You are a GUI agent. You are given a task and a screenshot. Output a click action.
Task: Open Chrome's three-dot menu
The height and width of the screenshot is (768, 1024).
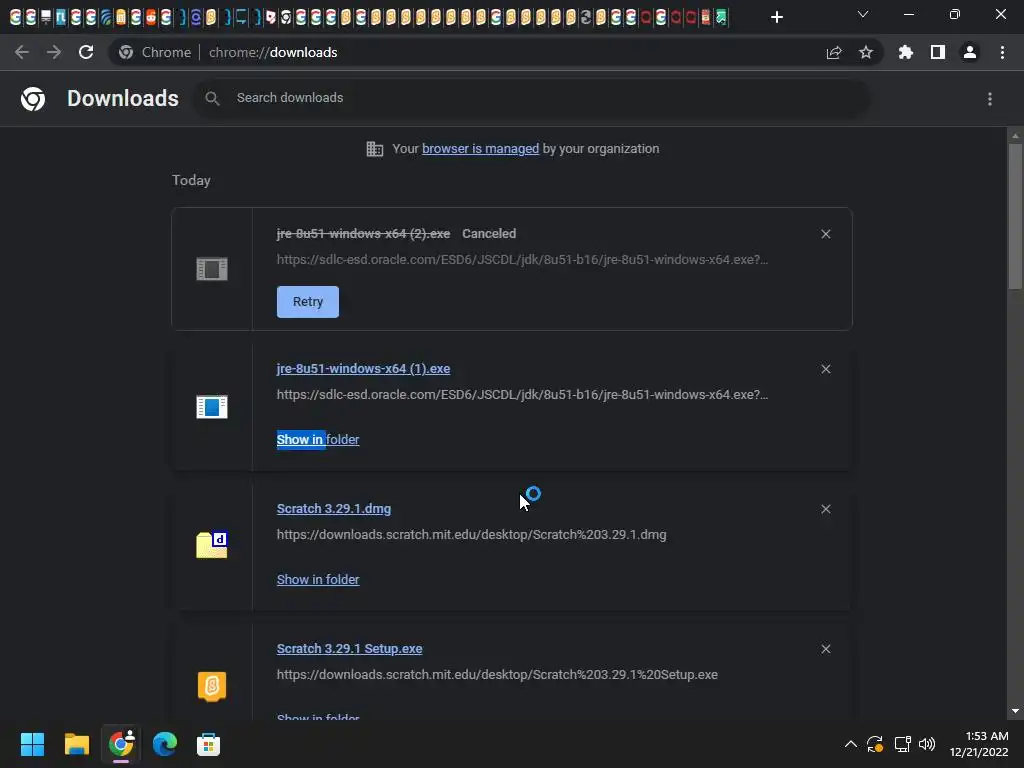[x=1002, y=52]
